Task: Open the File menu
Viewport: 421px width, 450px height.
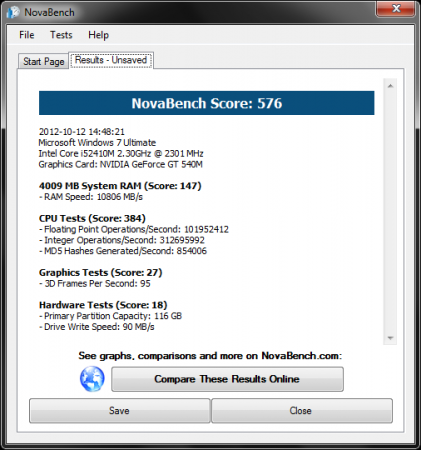Action: click(x=27, y=35)
